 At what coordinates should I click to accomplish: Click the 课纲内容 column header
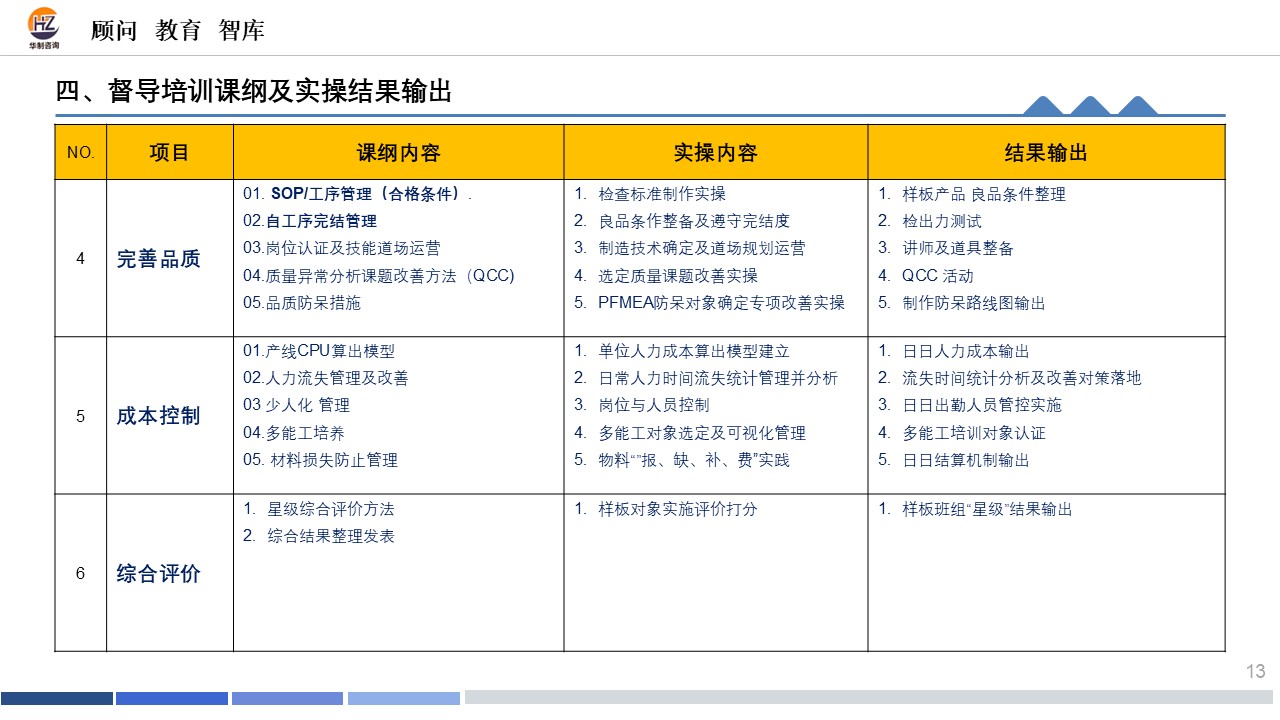click(398, 153)
